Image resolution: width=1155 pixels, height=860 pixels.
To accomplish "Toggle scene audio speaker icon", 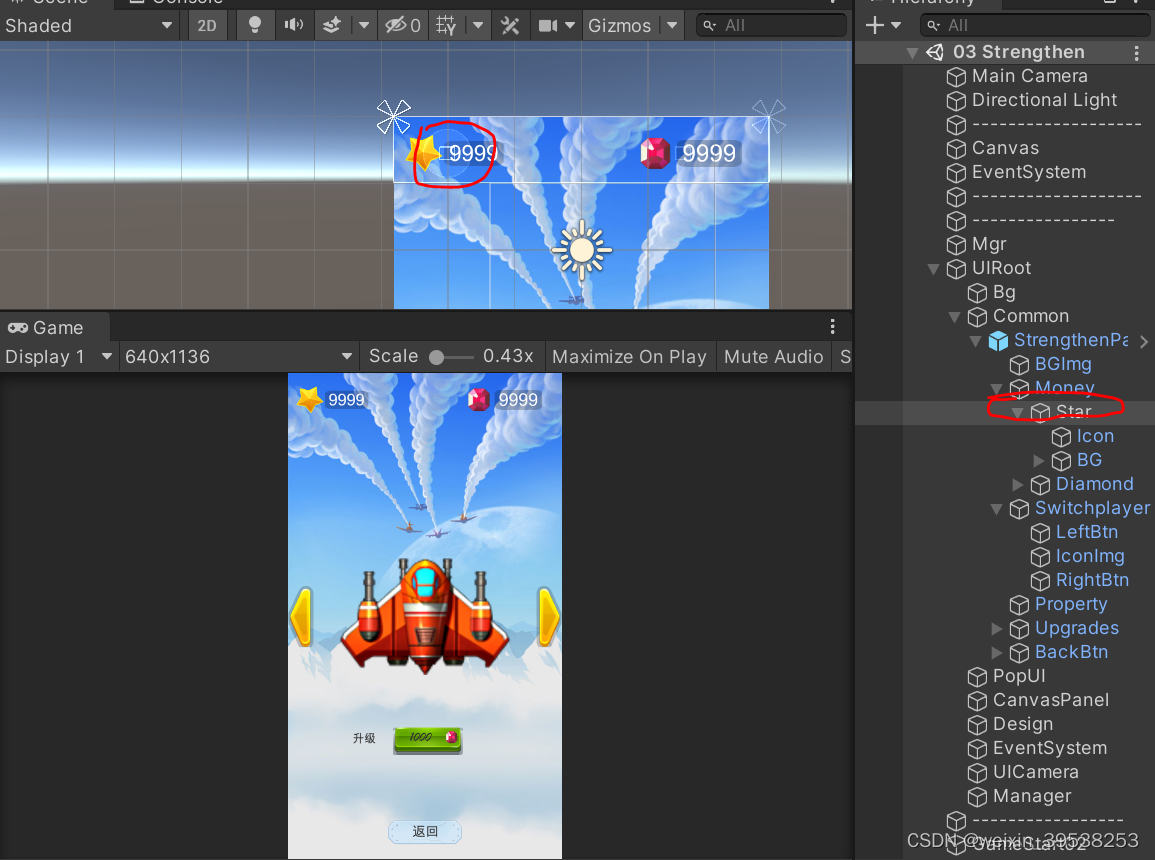I will pyautogui.click(x=293, y=26).
